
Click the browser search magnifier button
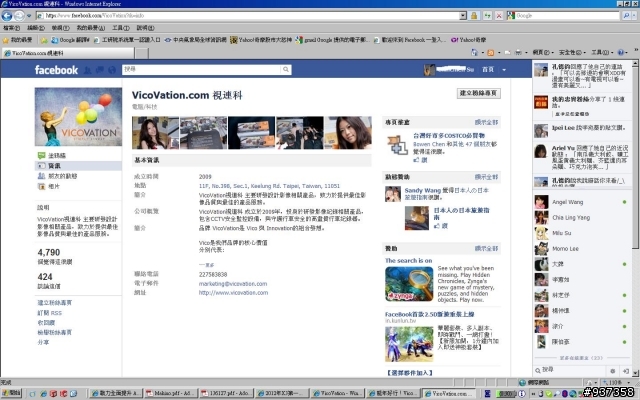coord(627,16)
